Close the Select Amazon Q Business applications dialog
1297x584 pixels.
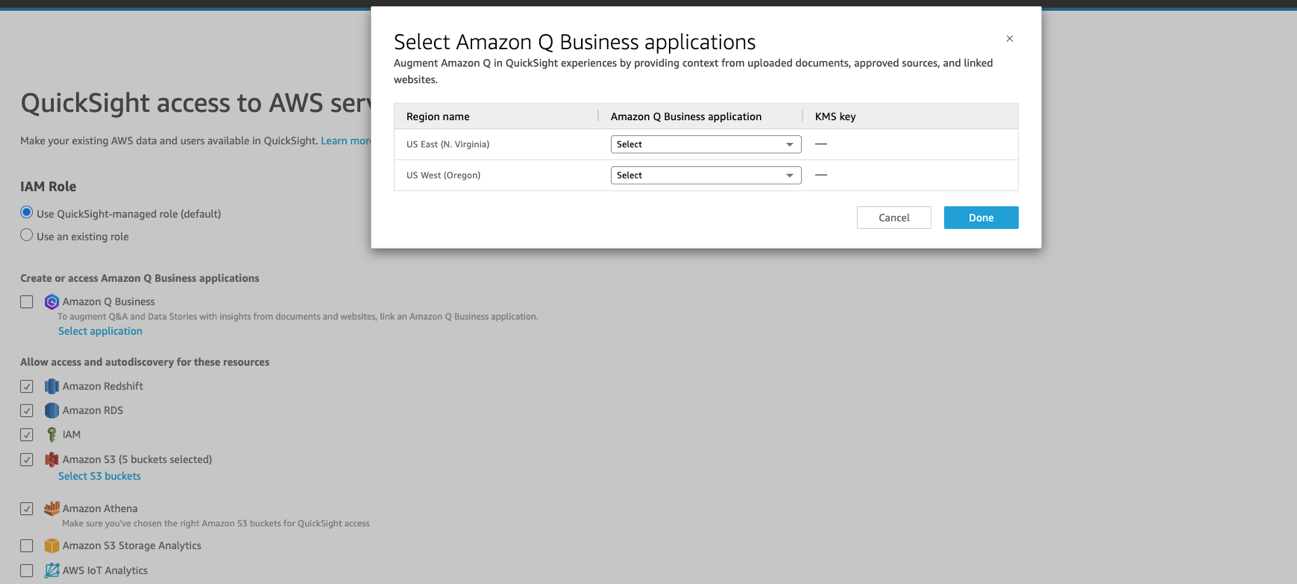pyautogui.click(x=1009, y=39)
